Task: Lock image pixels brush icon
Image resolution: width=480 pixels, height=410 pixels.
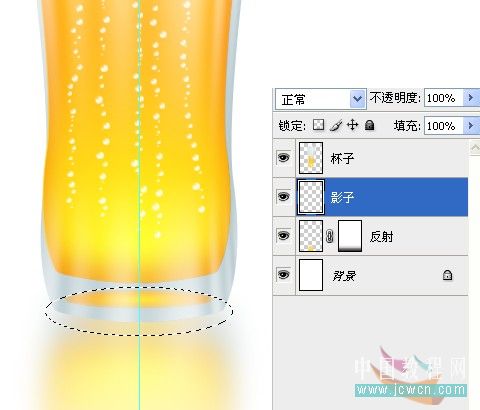Action: (x=336, y=125)
